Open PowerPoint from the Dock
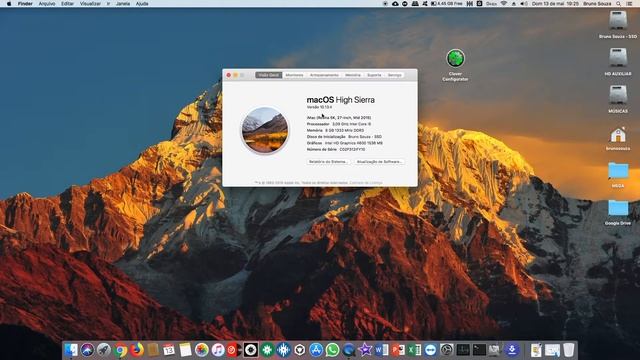Screen dimensions: 640x360 [398, 350]
